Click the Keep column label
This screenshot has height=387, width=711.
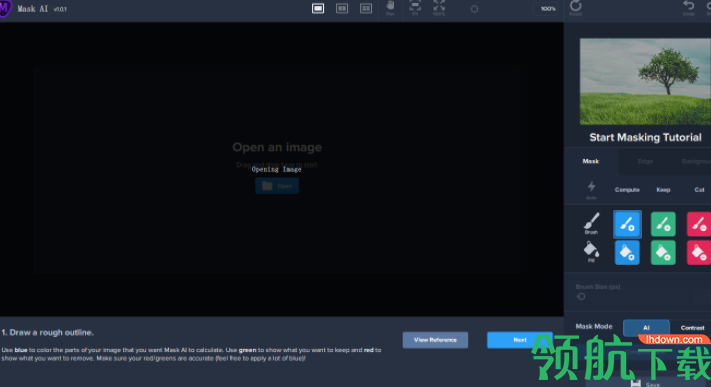pos(663,190)
